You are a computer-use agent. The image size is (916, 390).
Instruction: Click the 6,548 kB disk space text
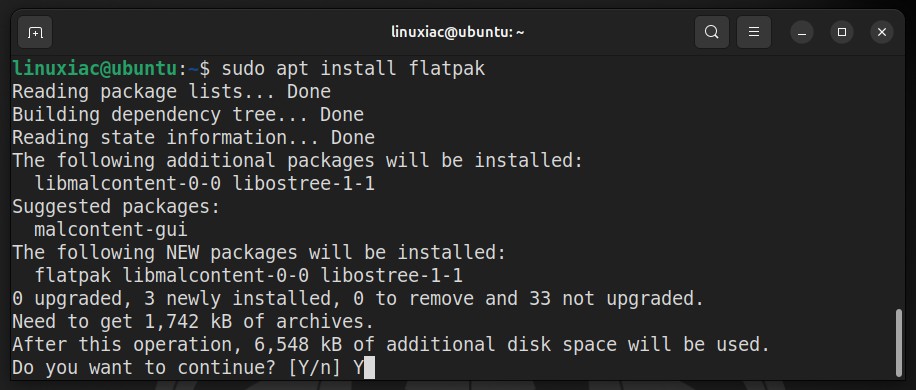297,345
